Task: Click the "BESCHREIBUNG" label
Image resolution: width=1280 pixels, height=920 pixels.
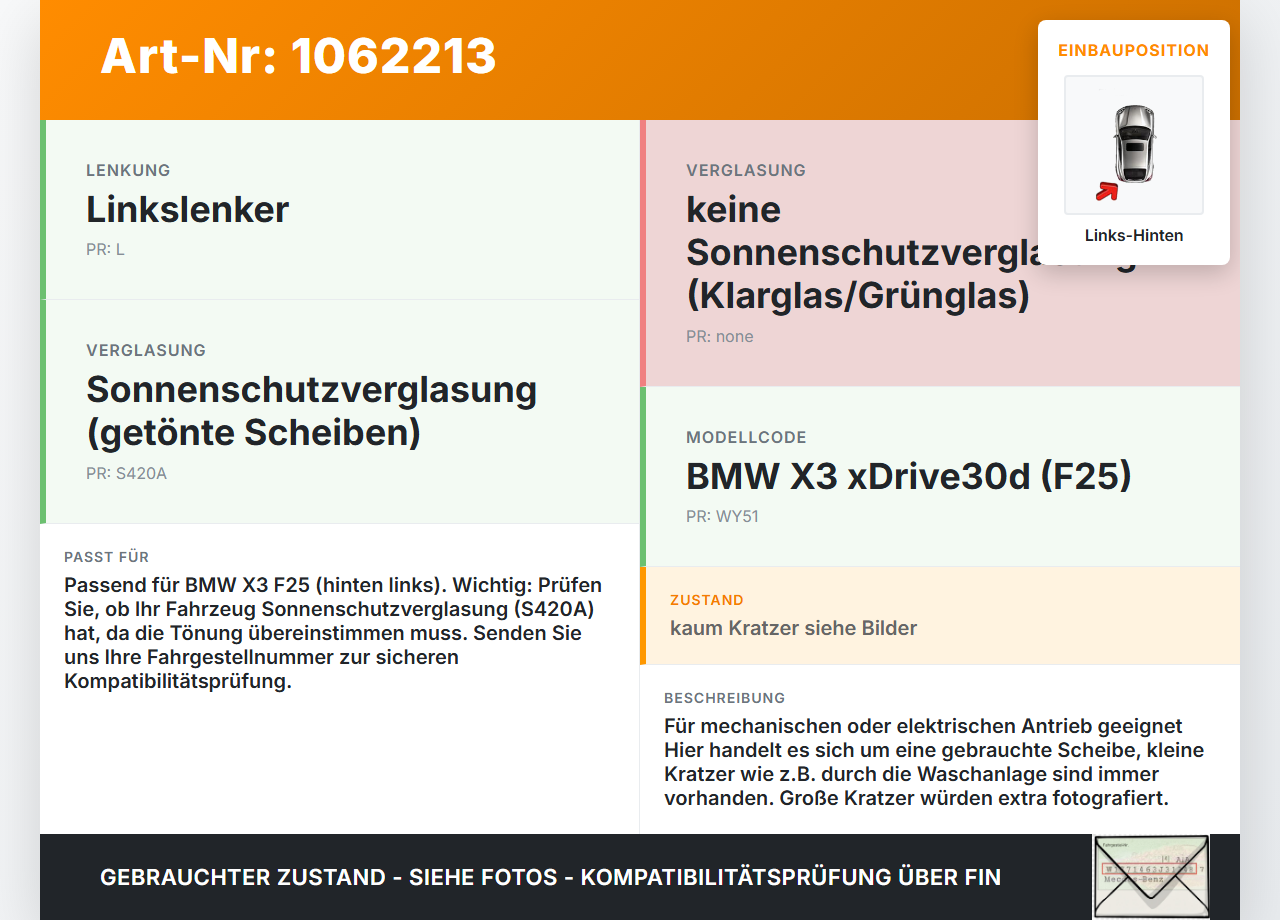Action: click(724, 698)
